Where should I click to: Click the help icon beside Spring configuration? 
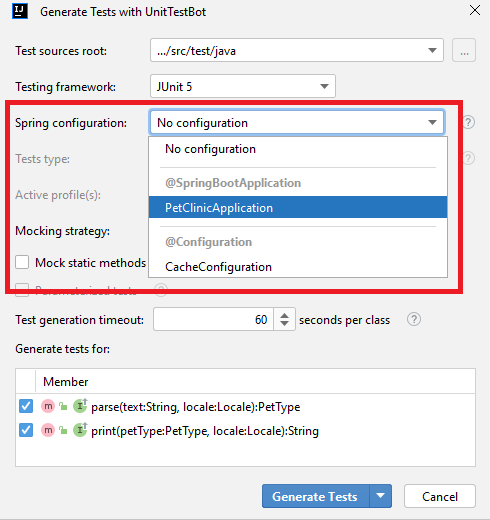pyautogui.click(x=468, y=122)
